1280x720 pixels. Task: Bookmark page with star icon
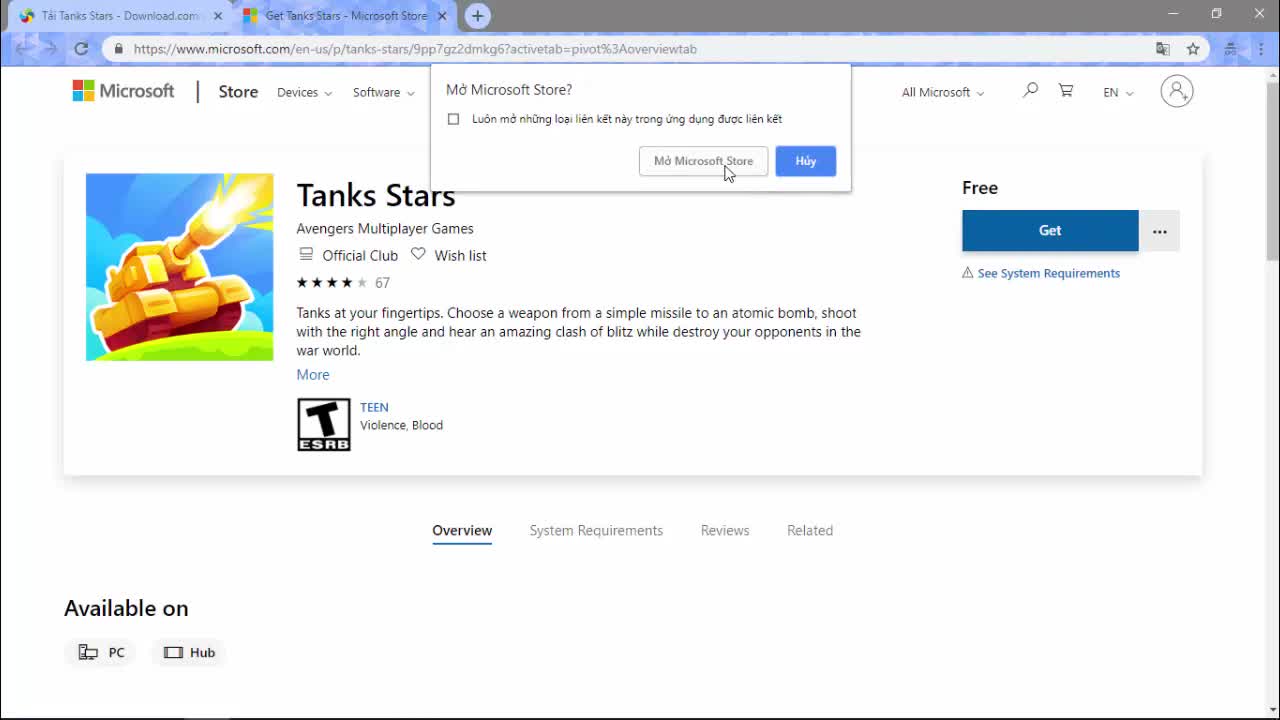(x=1193, y=48)
